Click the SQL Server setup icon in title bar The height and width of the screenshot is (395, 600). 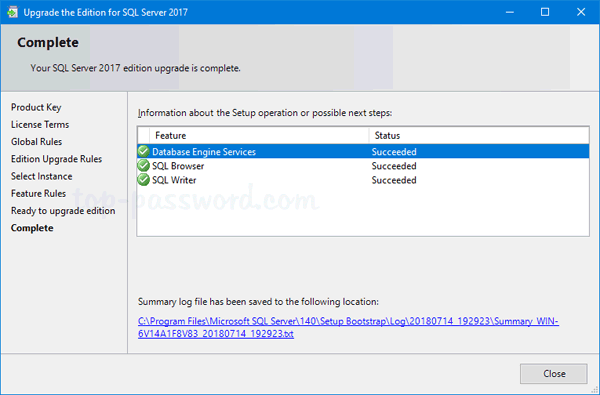pyautogui.click(x=12, y=12)
